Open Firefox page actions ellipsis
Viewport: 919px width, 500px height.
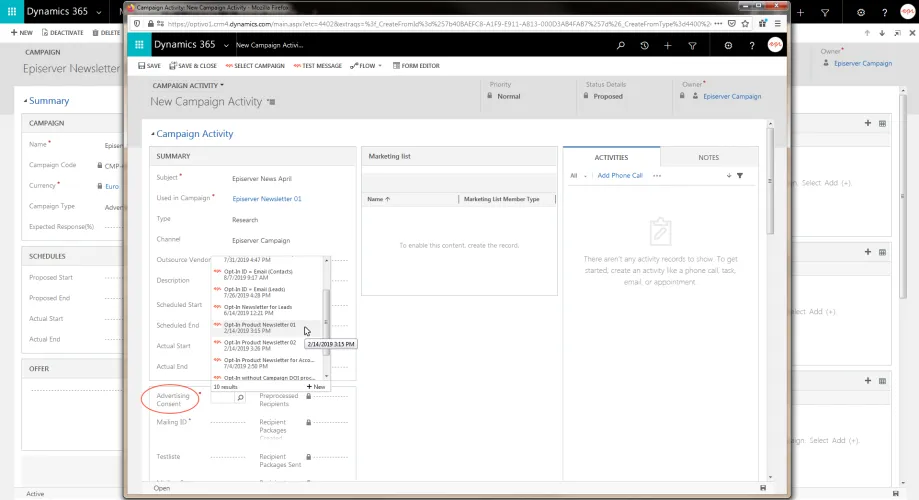coord(718,23)
